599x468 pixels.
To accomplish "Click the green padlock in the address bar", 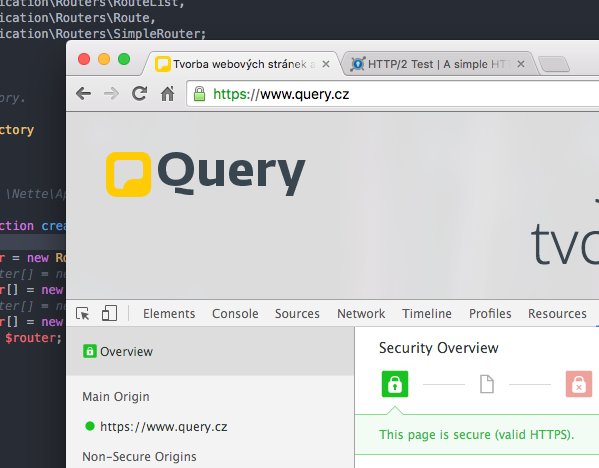I will 199,94.
